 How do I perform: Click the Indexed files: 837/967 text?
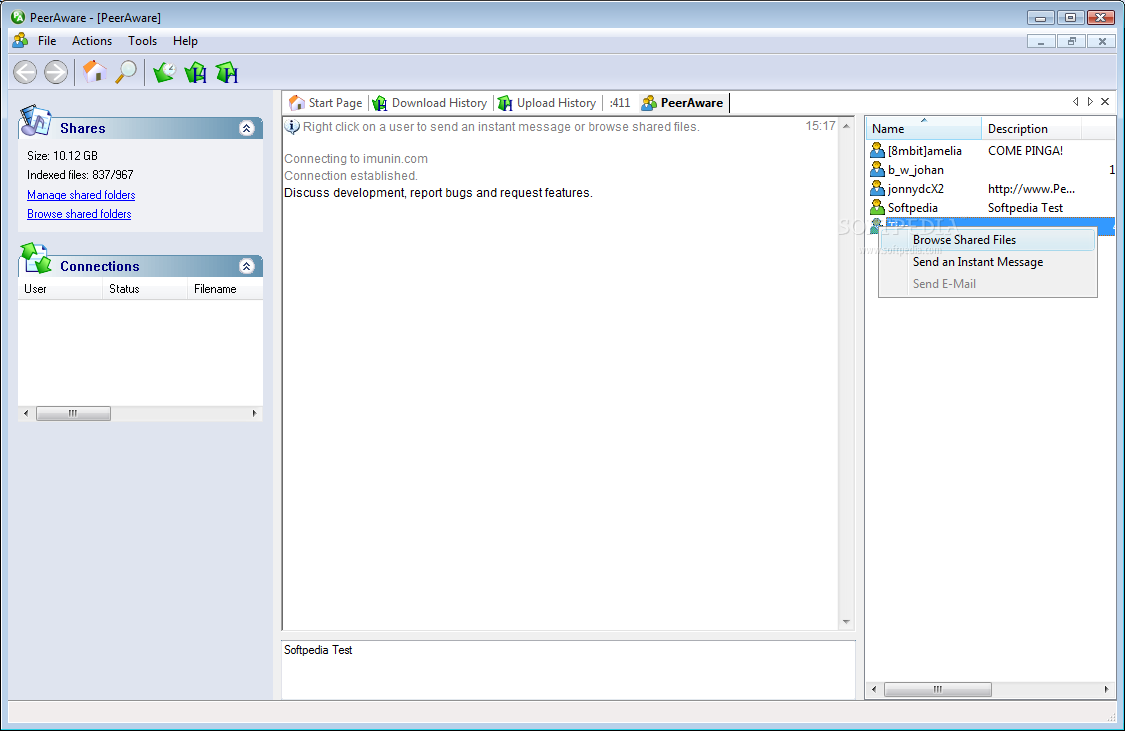(x=80, y=175)
